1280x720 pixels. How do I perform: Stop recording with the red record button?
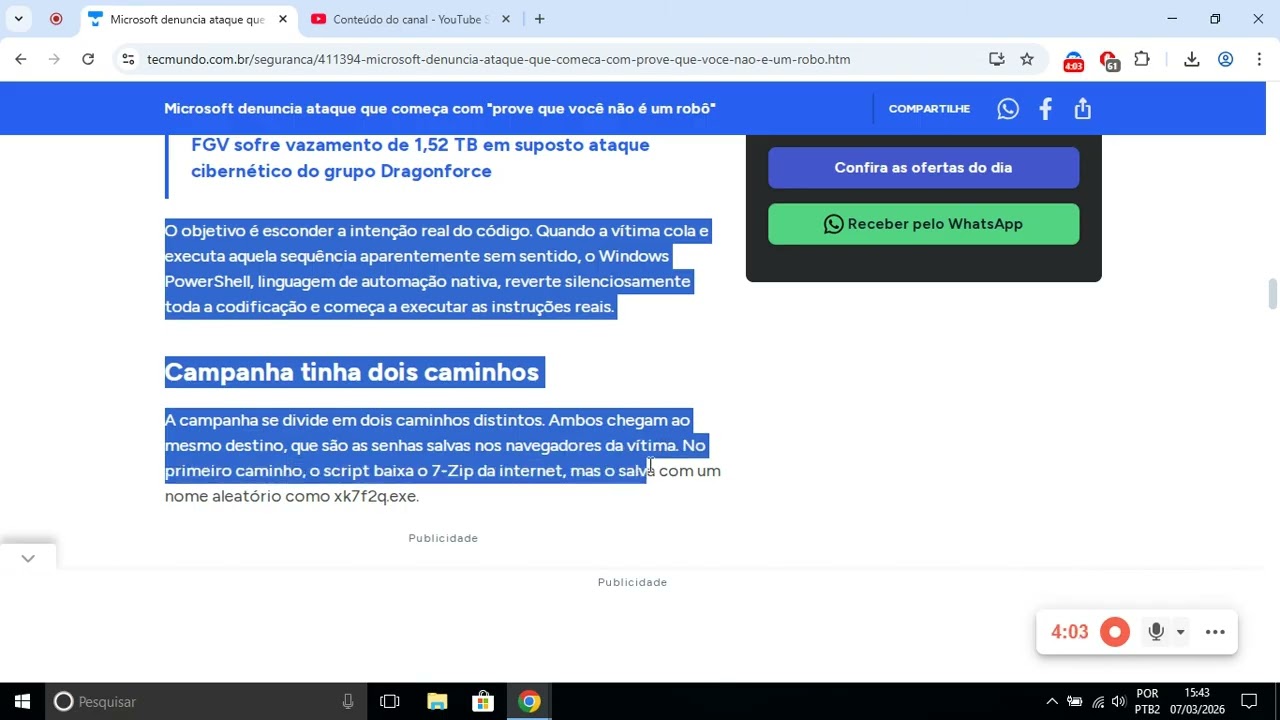coord(1114,632)
